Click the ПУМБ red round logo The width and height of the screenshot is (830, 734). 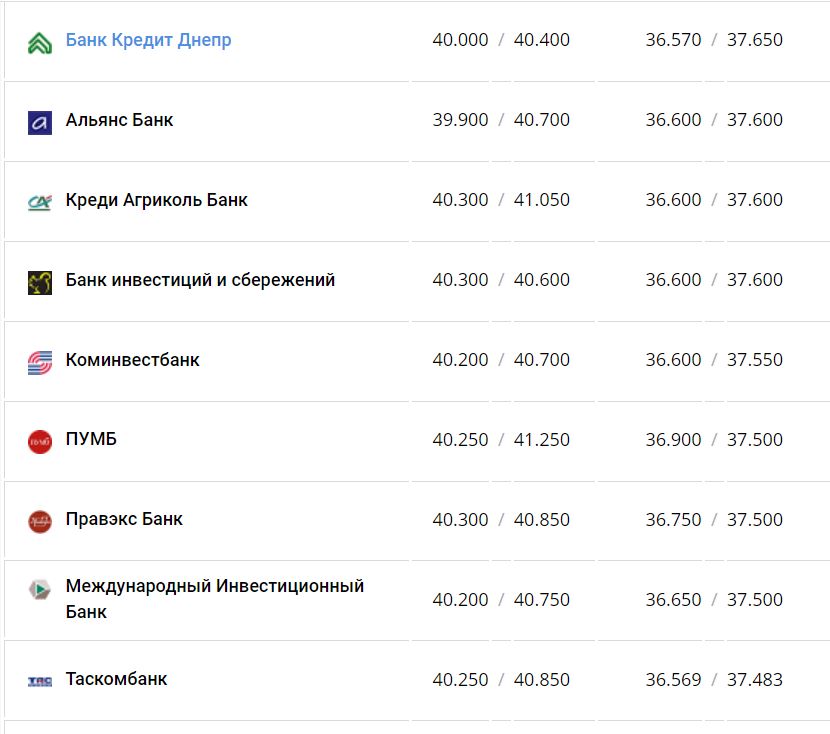40,441
